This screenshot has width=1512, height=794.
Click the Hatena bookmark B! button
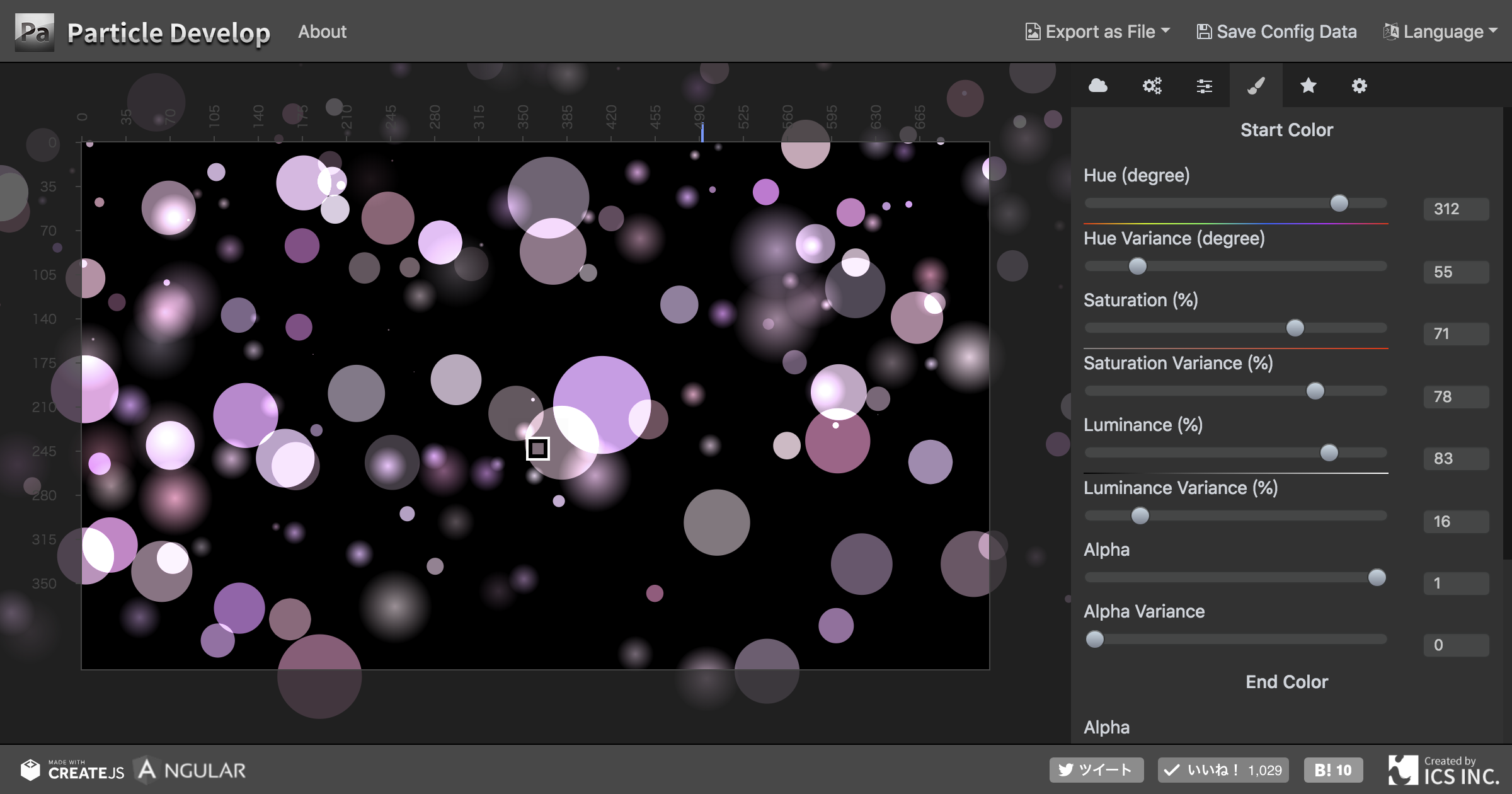coord(1333,770)
